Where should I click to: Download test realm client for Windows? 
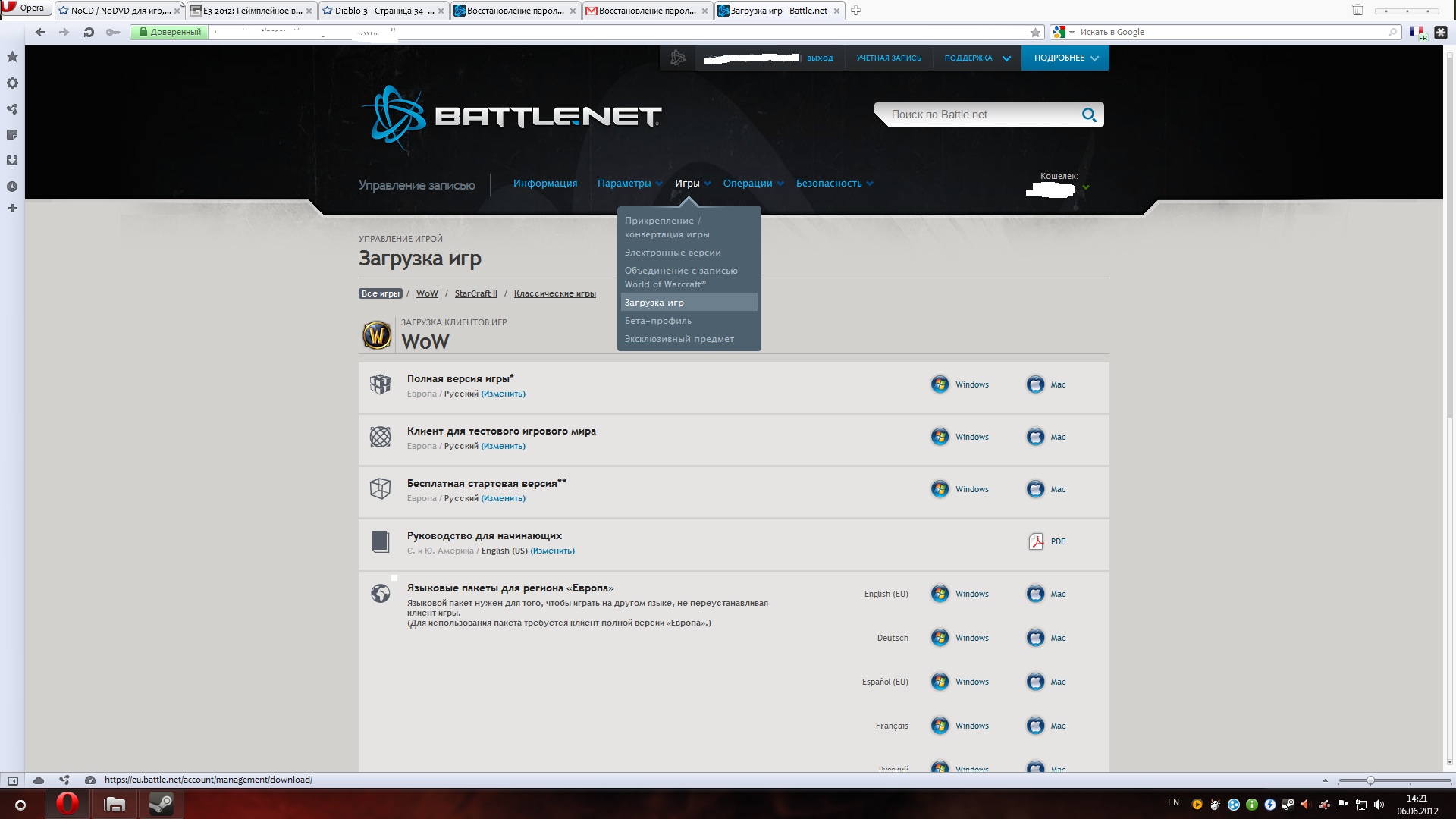(960, 437)
